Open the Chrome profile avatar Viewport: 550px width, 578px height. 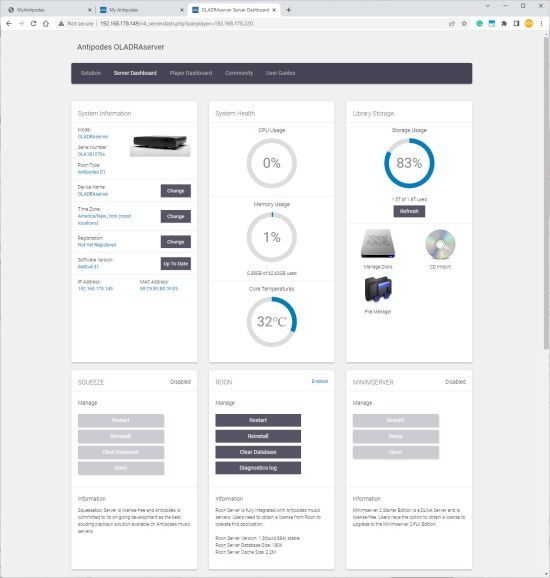point(529,24)
